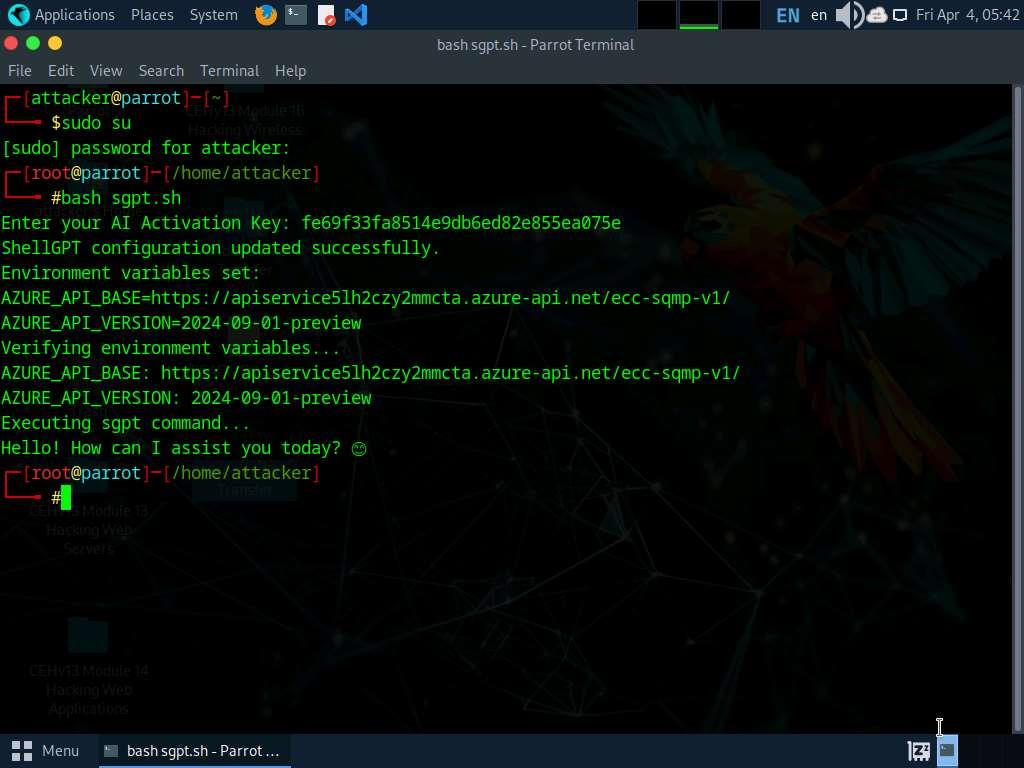The width and height of the screenshot is (1024, 768).
Task: Open the terminal Search menu
Action: coord(161,71)
